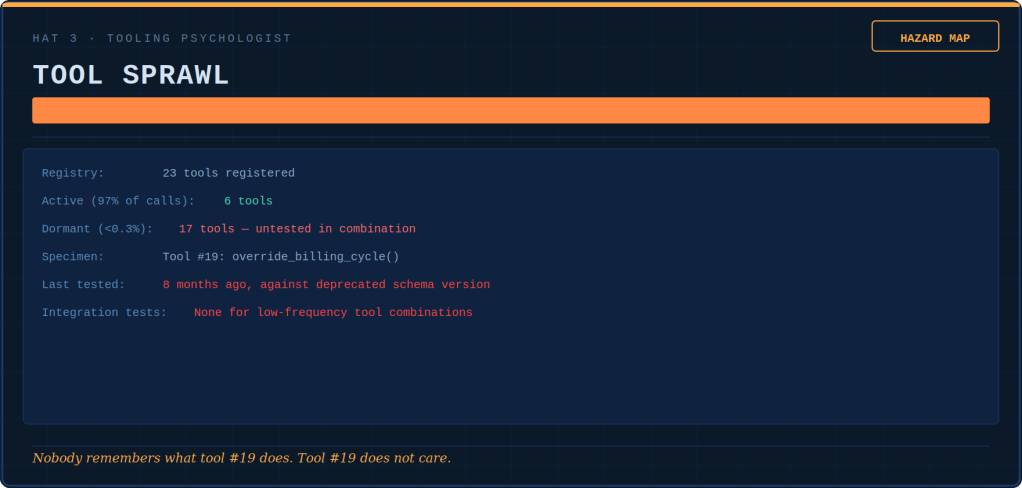
Task: Click the orange progress bar under the title
Action: click(510, 110)
